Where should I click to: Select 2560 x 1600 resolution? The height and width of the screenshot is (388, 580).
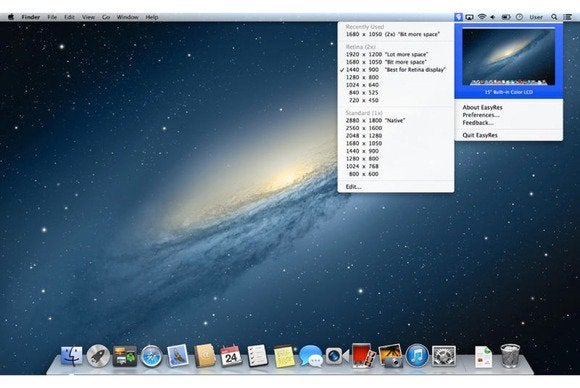tap(395, 128)
